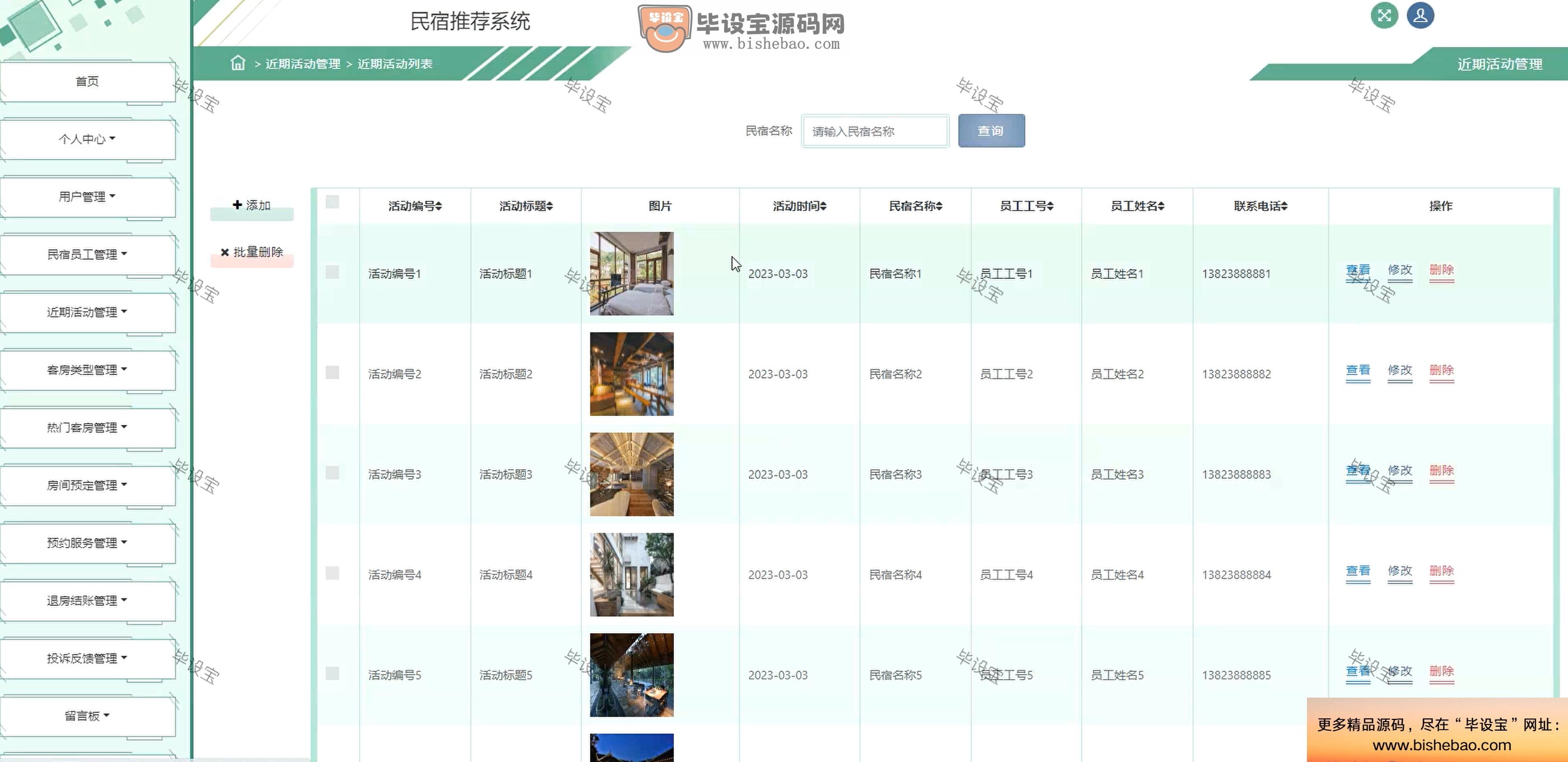Image resolution: width=1568 pixels, height=762 pixels.
Task: Open the 投诉反馈管理 sidebar menu
Action: click(x=87, y=658)
